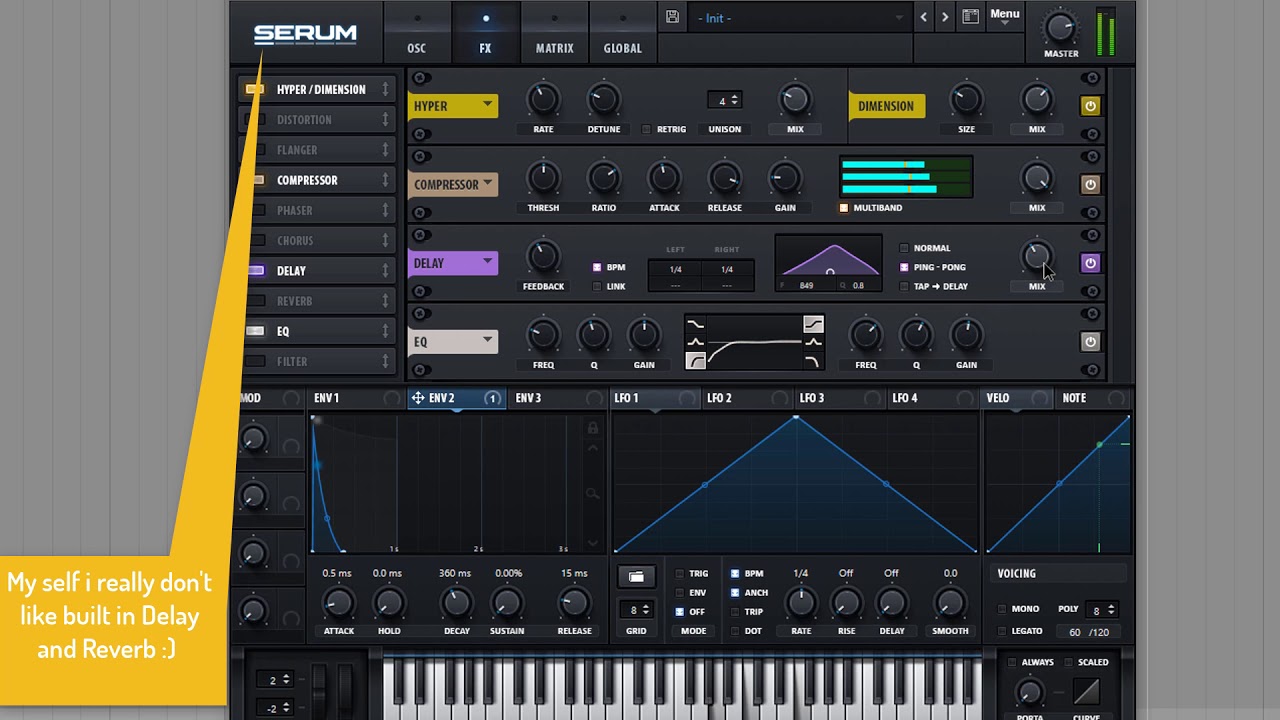The height and width of the screenshot is (720, 1280).
Task: Select Normal delay mode
Action: (904, 248)
